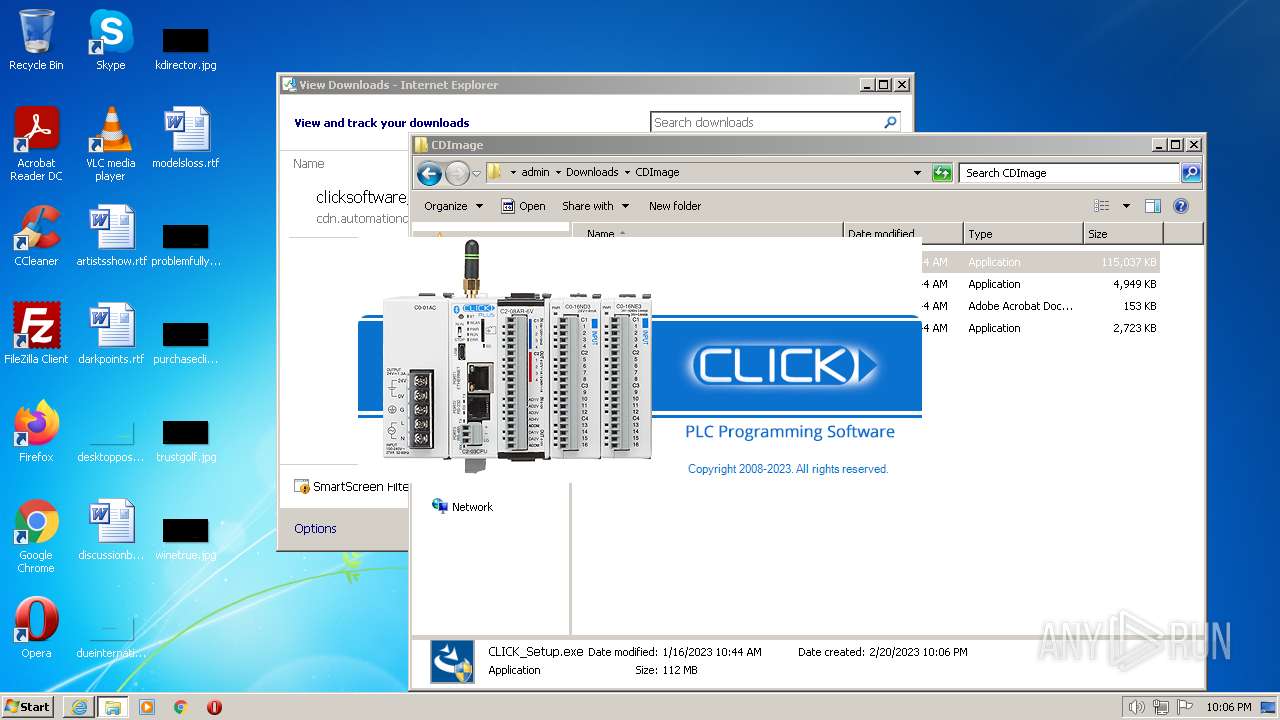This screenshot has height=720, width=1280.
Task: Expand the recent pages dropdown
Action: click(x=477, y=173)
